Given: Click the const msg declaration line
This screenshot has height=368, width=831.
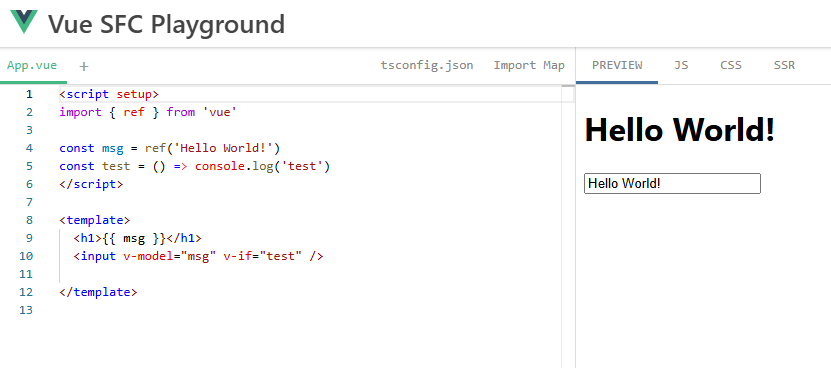Looking at the screenshot, I should tap(170, 148).
